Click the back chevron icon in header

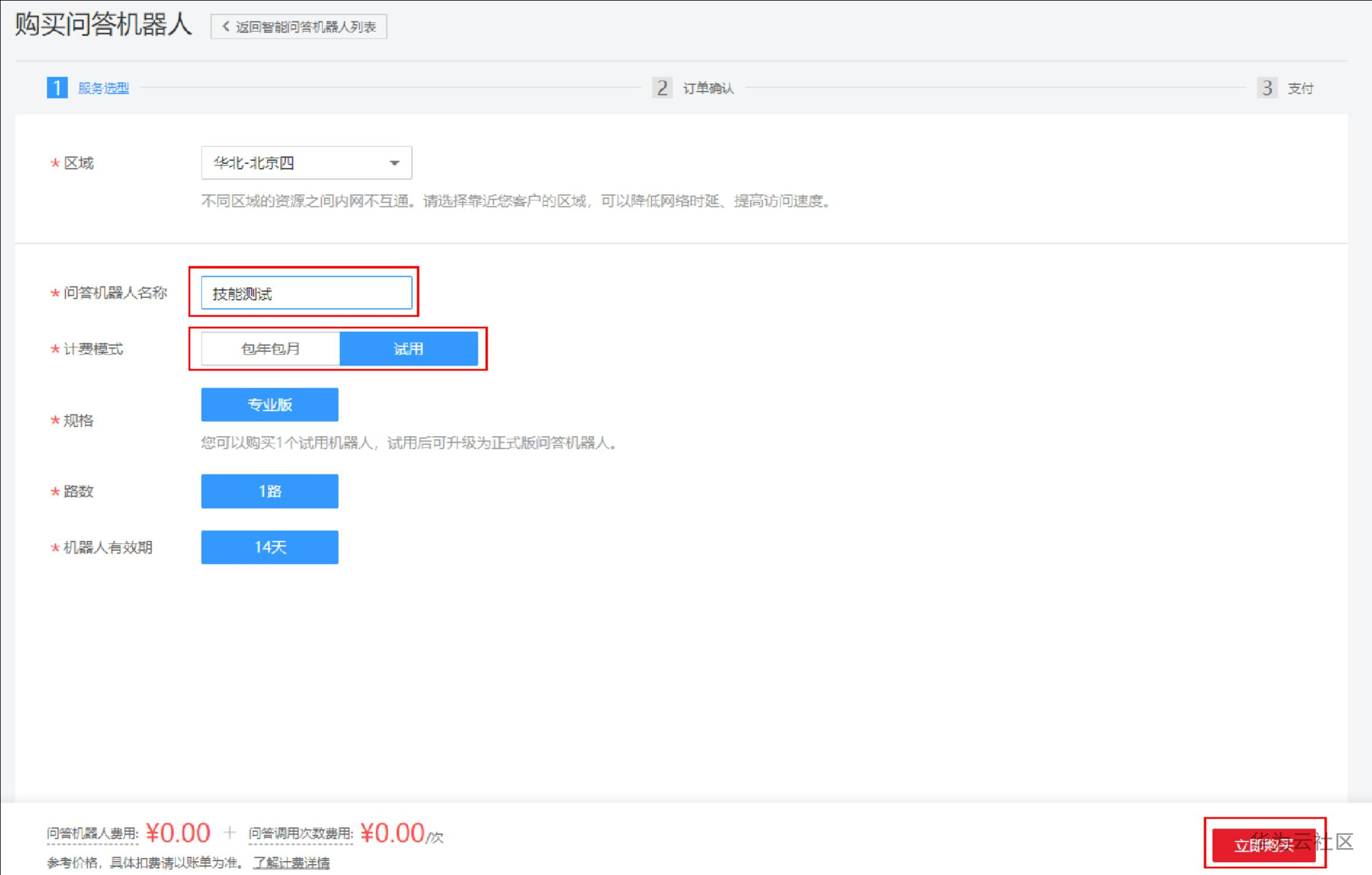226,26
